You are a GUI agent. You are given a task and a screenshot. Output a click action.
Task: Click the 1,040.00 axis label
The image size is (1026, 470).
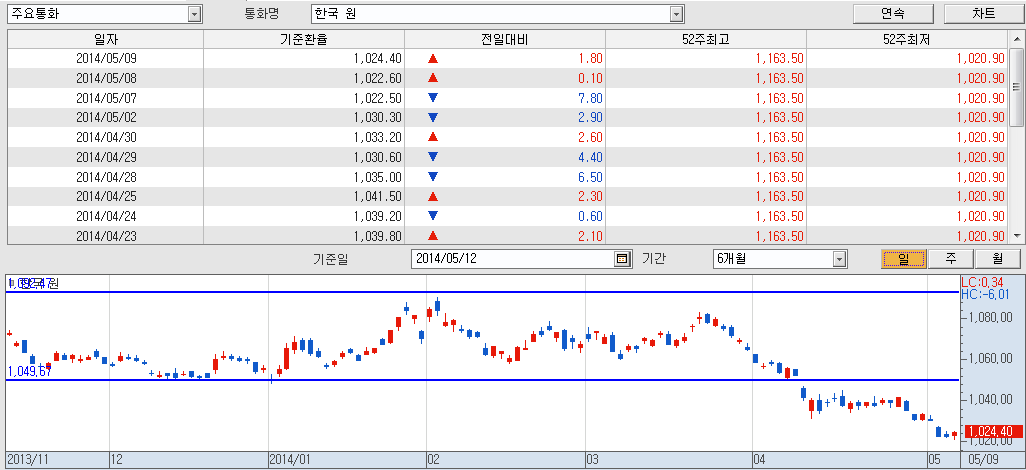pos(993,399)
